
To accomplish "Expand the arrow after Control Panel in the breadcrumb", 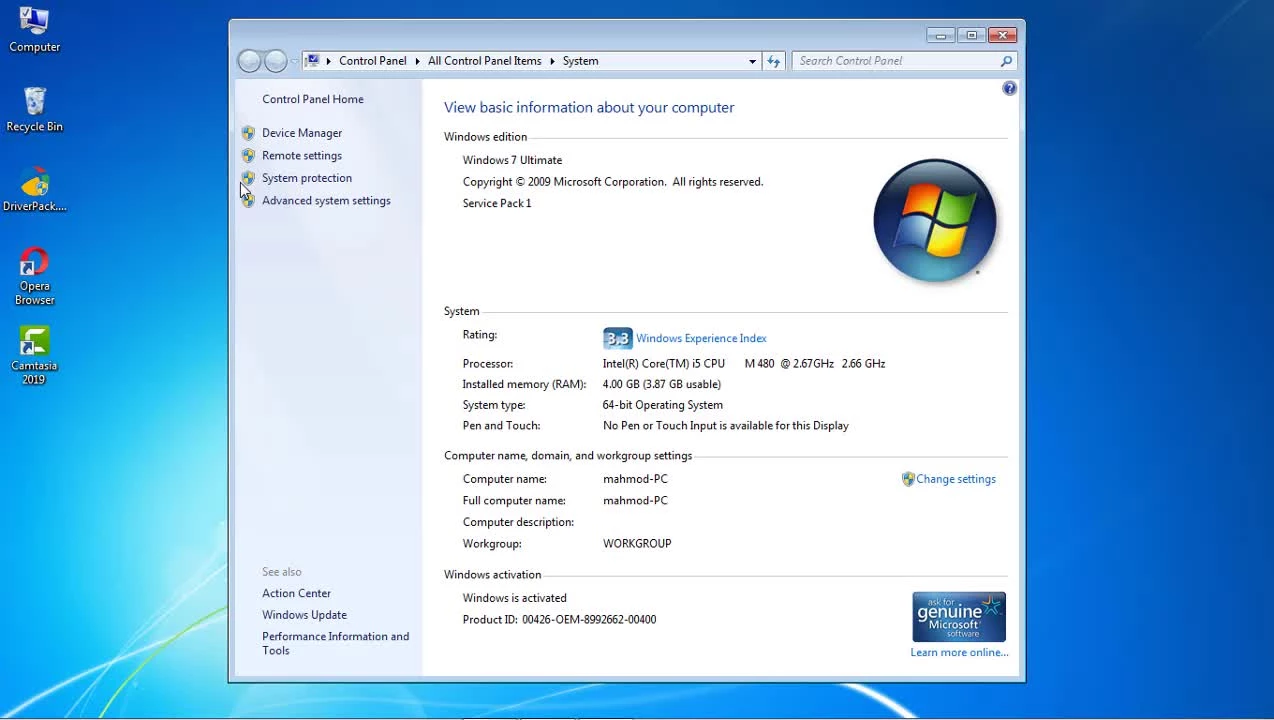I will tap(418, 61).
